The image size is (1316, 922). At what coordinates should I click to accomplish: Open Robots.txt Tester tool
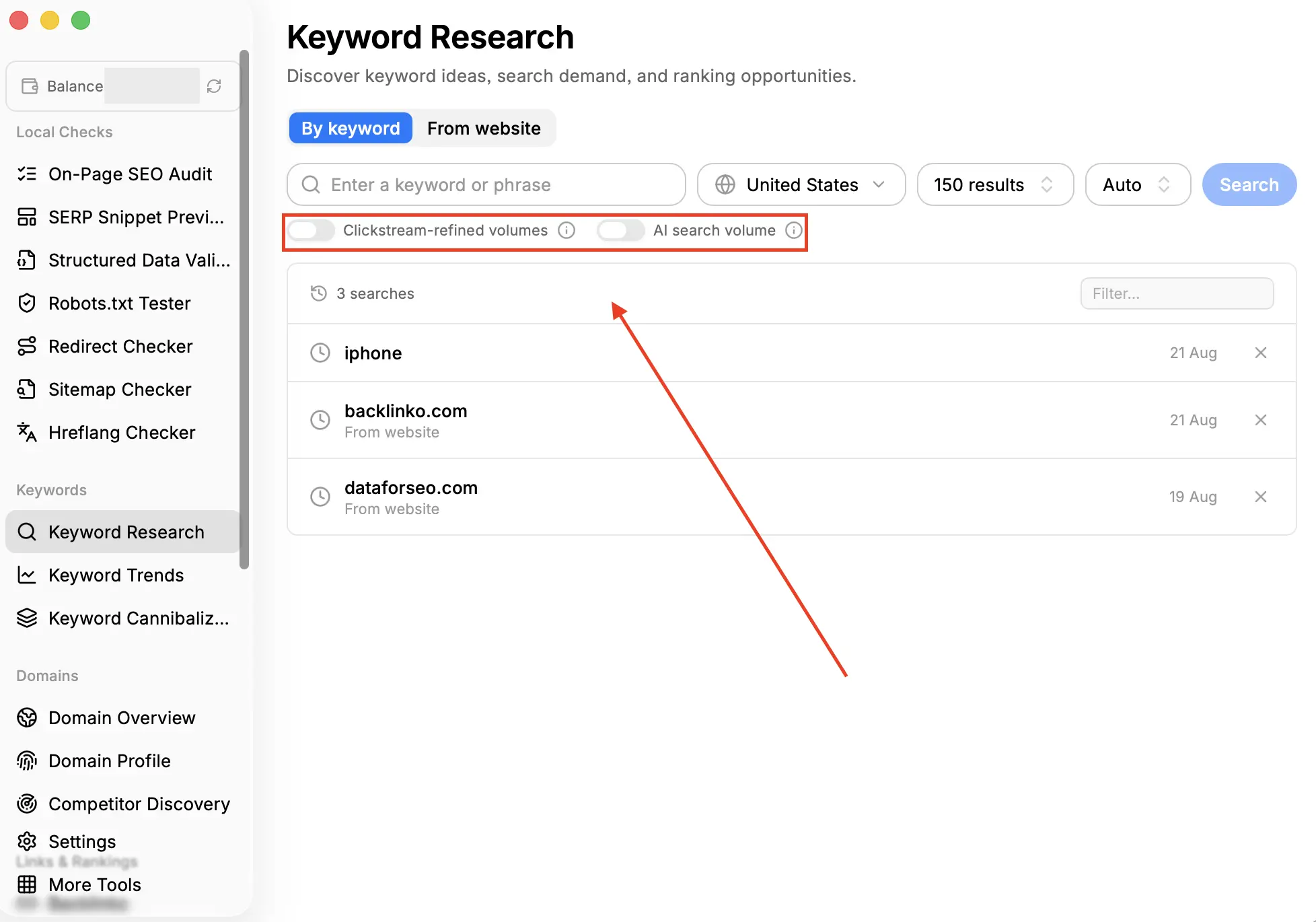point(122,304)
